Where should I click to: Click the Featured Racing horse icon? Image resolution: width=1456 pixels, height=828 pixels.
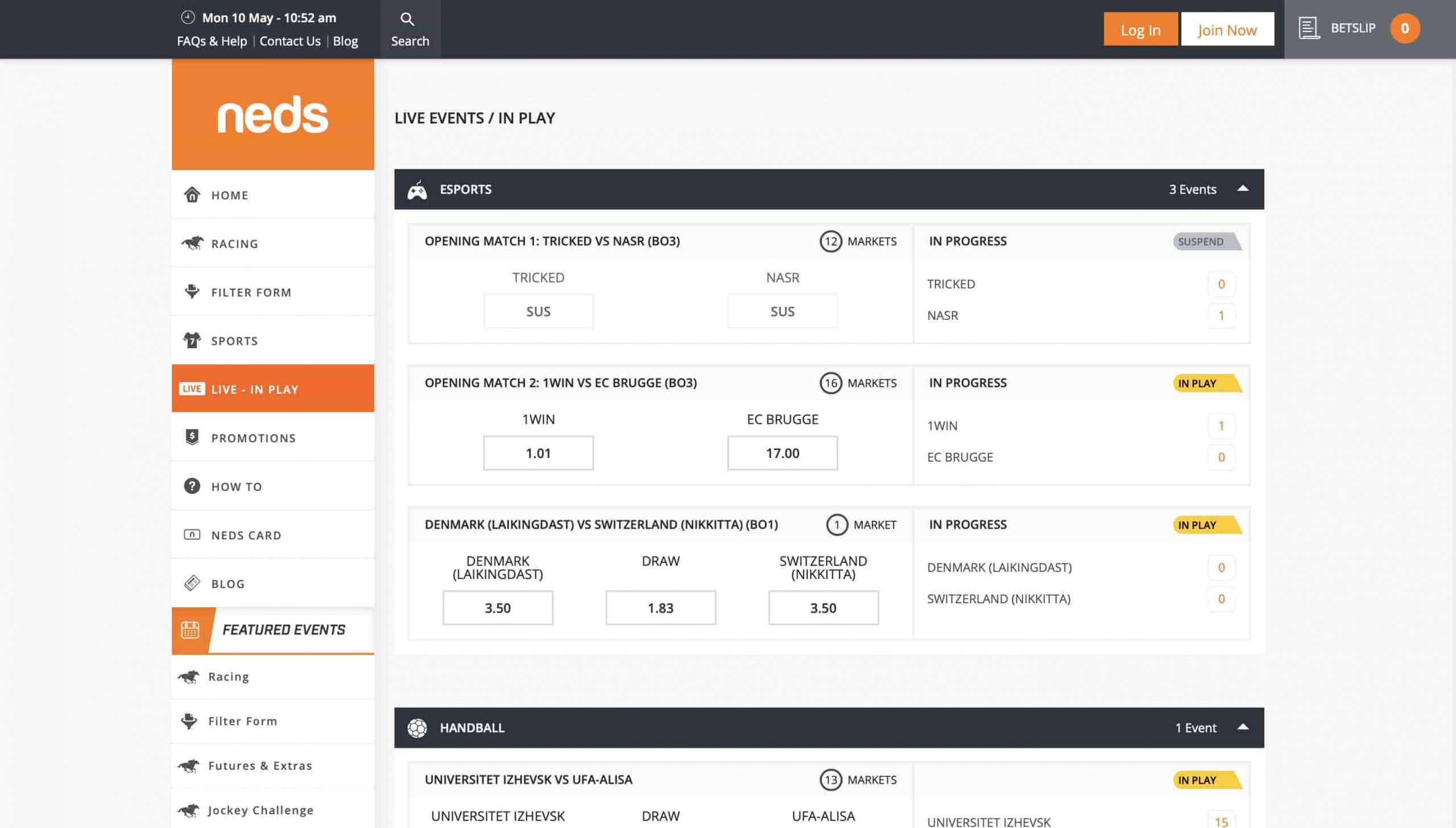click(188, 677)
